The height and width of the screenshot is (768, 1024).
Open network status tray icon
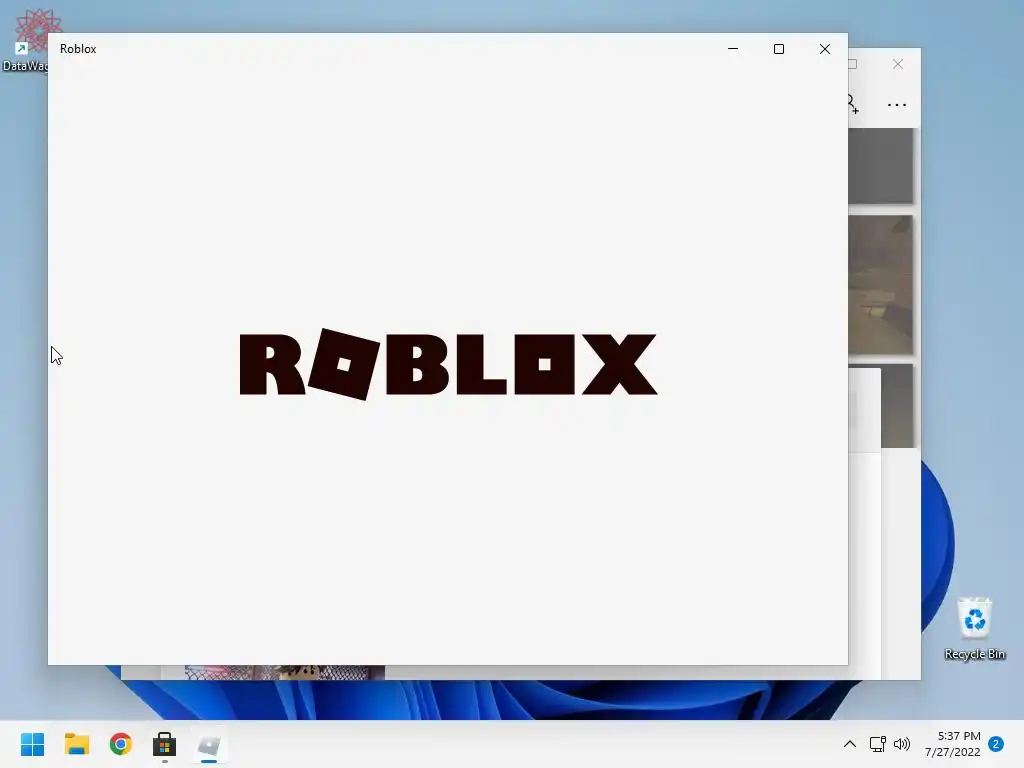[877, 744]
